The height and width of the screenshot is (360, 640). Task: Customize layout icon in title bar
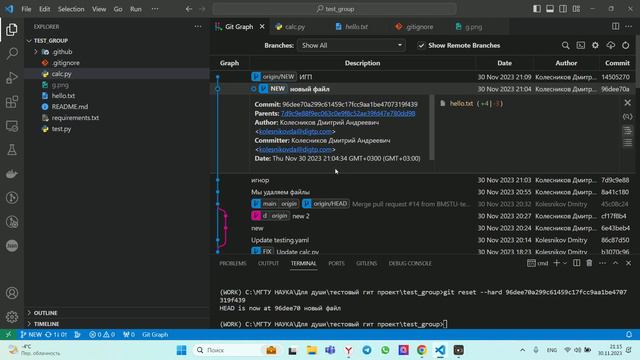click(x=576, y=9)
